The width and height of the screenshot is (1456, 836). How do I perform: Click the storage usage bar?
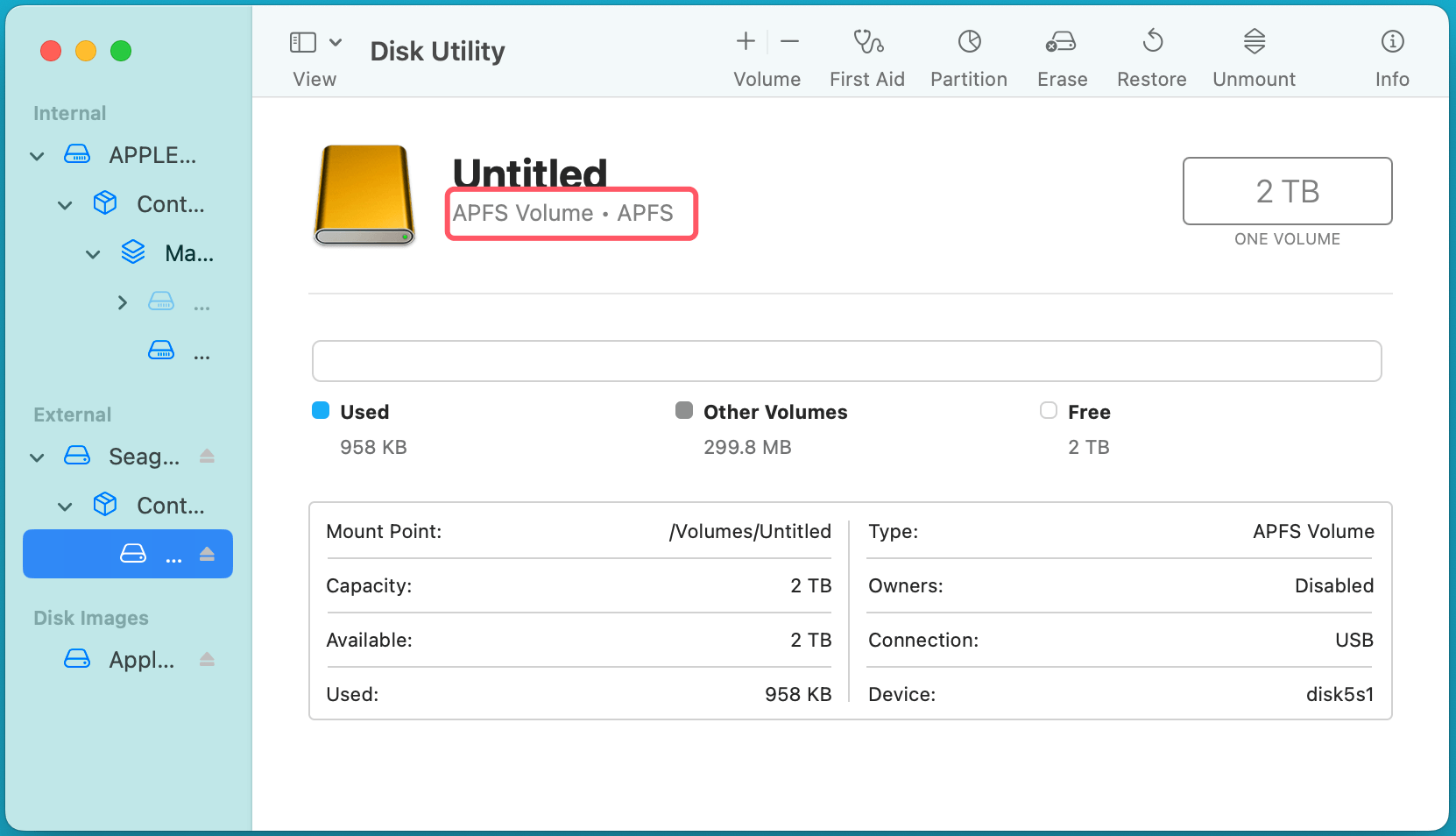(x=846, y=360)
